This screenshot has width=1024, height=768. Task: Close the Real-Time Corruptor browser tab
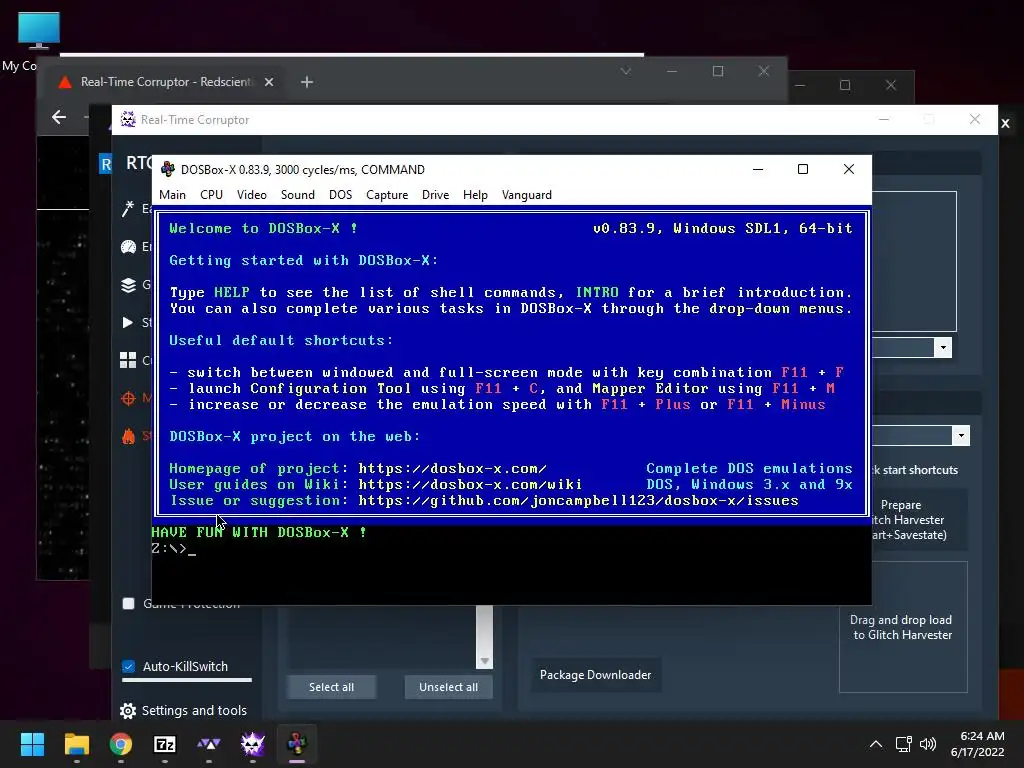(x=269, y=82)
